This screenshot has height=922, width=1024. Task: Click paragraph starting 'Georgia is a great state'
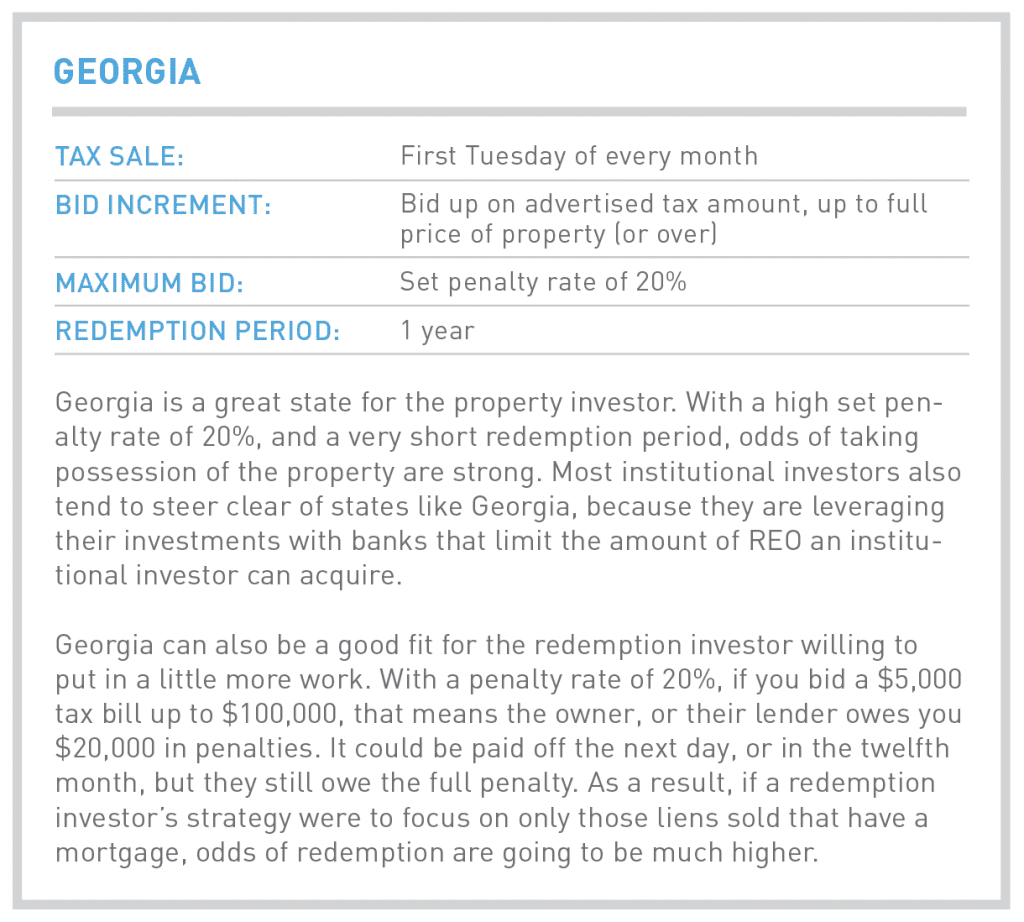tap(508, 489)
